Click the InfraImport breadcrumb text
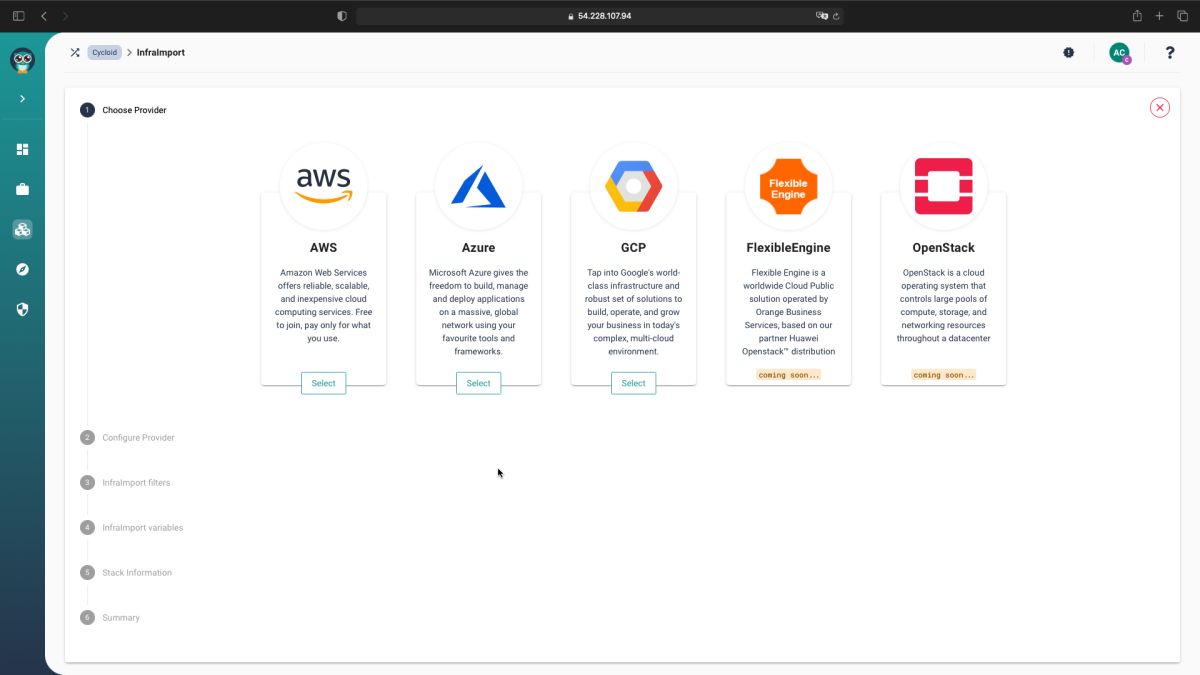1200x675 pixels. point(161,52)
